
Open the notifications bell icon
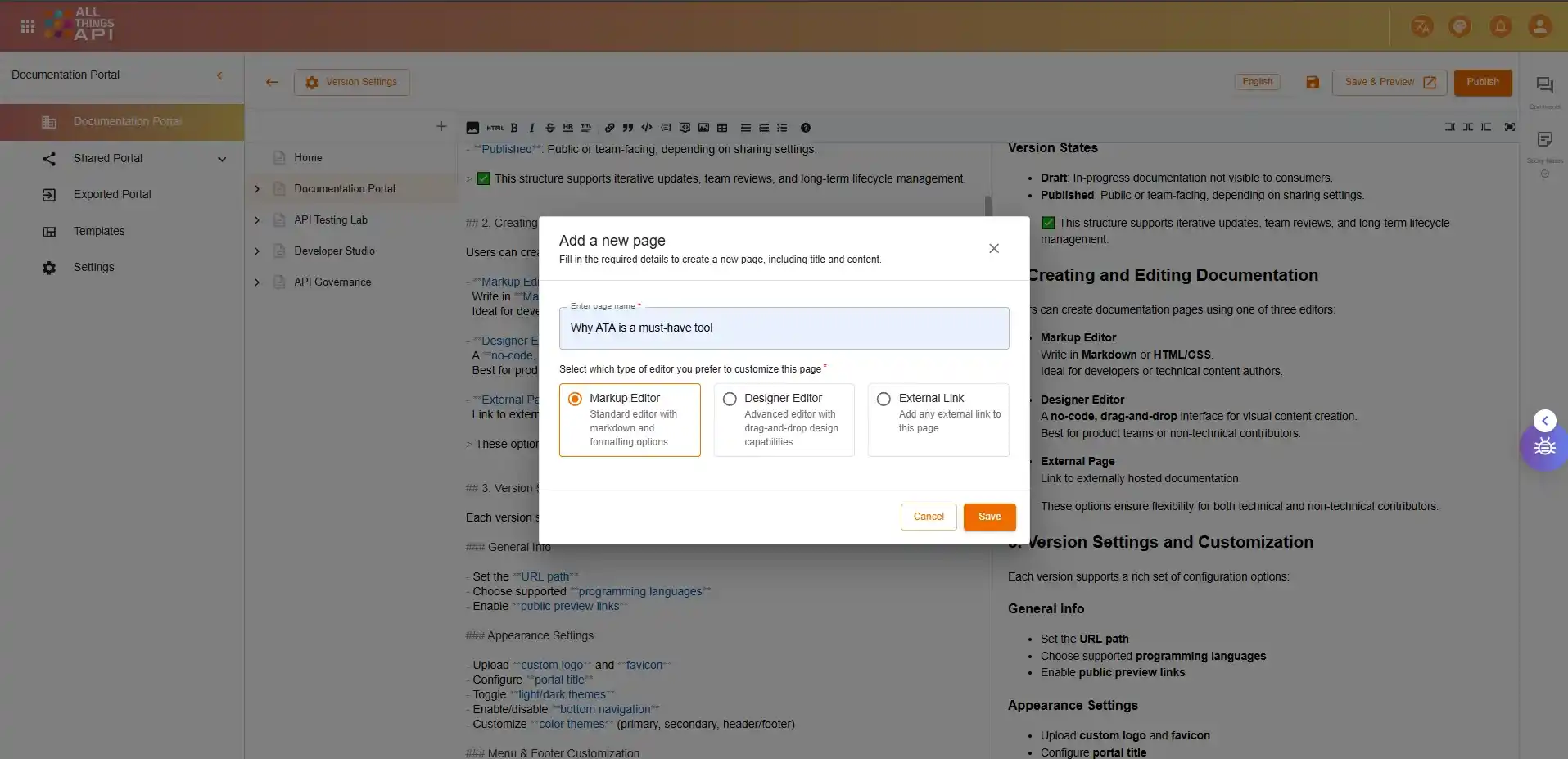tap(1500, 26)
